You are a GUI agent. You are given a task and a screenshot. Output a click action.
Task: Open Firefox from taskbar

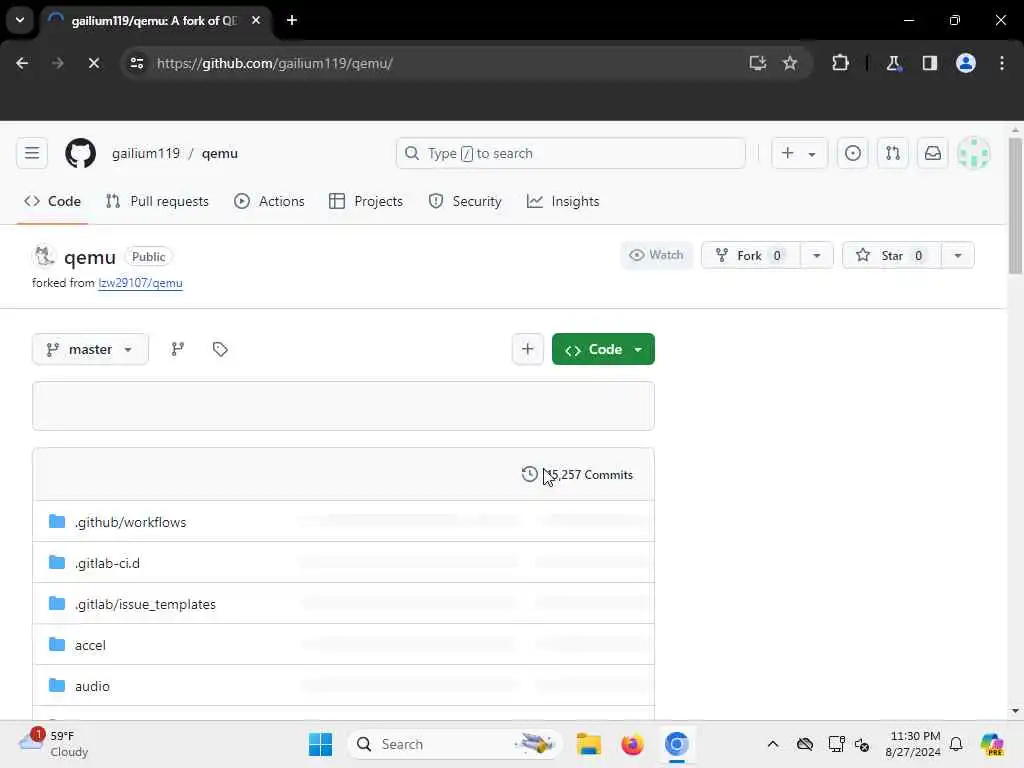click(x=632, y=744)
